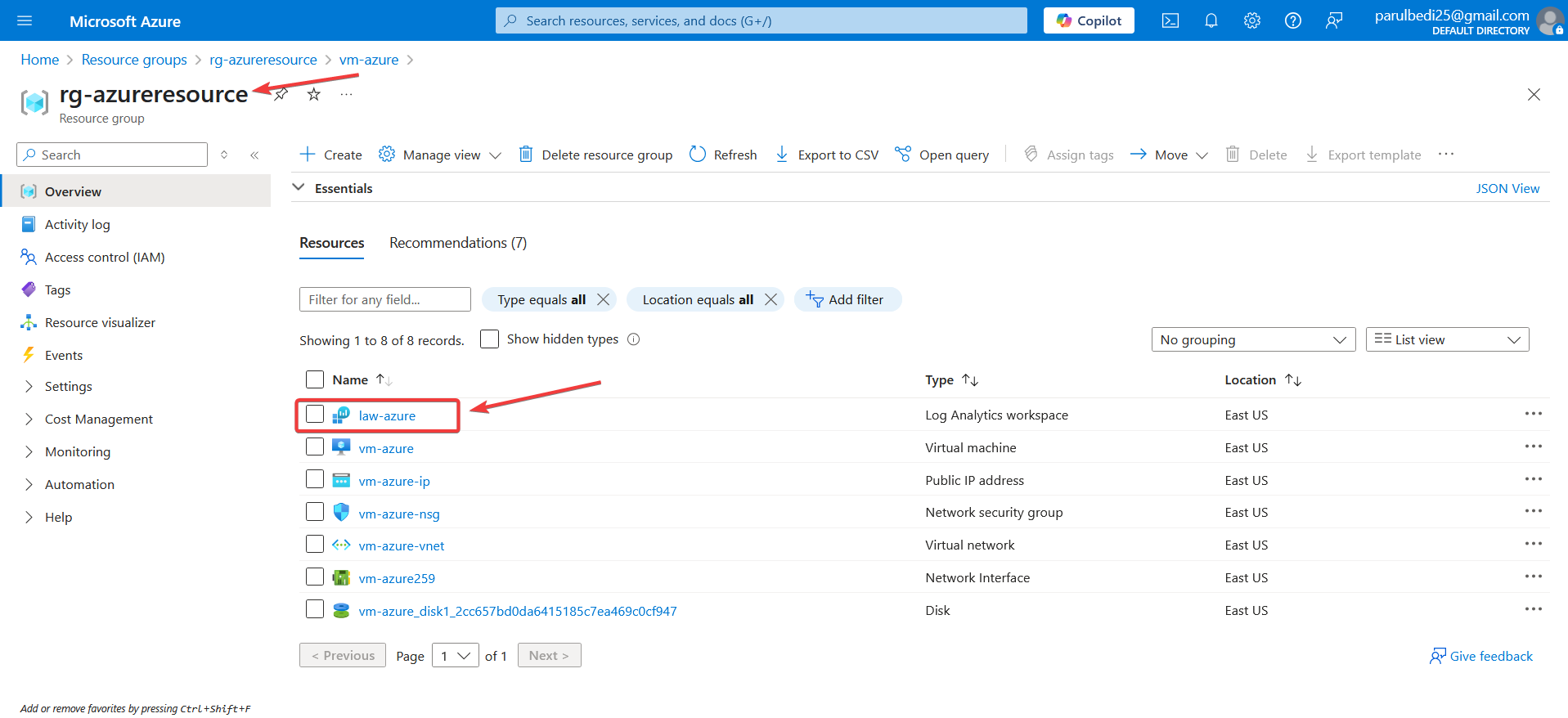Open Access control (IAM)
This screenshot has width=1568, height=718.
click(105, 257)
